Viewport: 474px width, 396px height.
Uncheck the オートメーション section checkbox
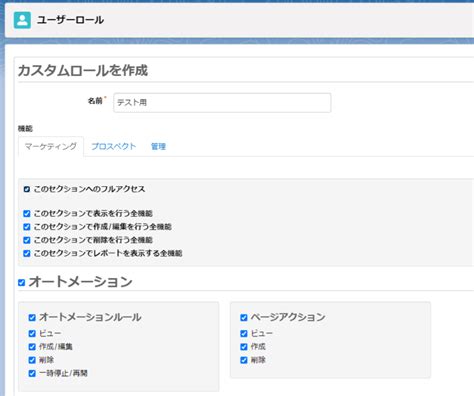pos(21,283)
